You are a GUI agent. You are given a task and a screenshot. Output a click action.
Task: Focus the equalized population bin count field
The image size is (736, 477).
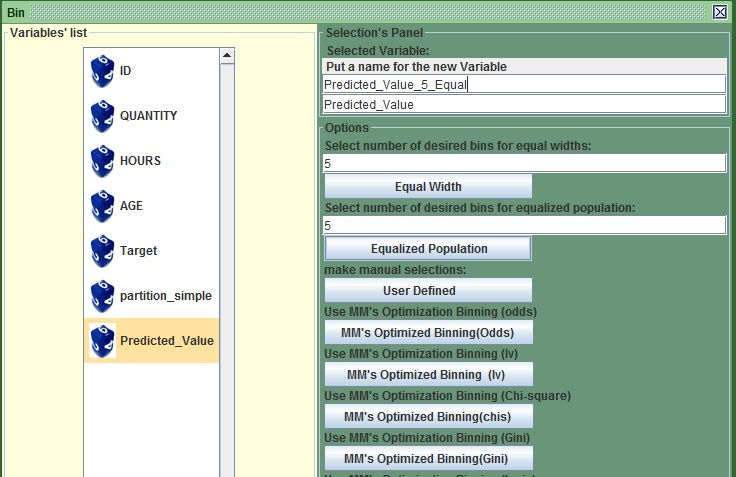(x=524, y=226)
